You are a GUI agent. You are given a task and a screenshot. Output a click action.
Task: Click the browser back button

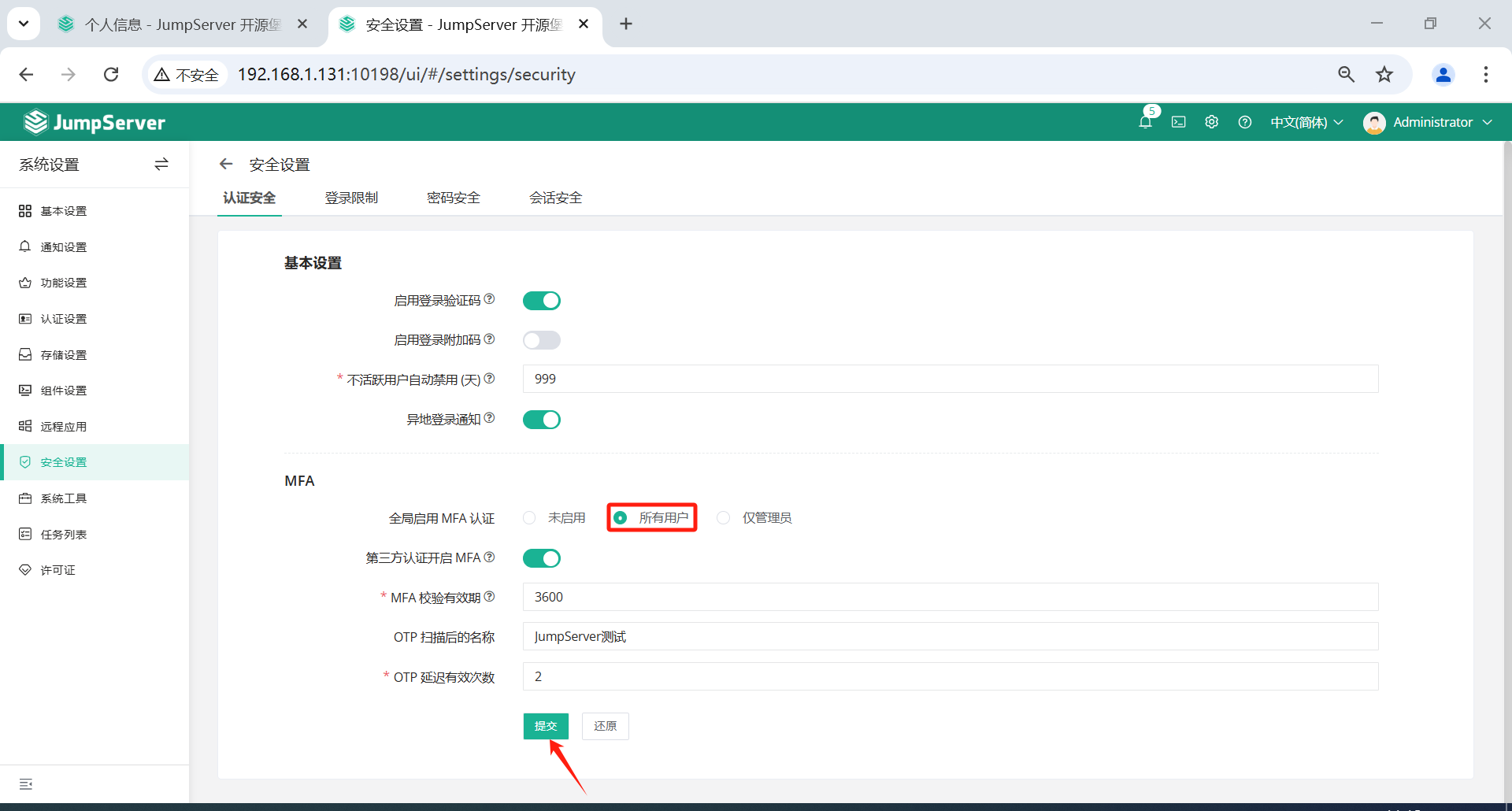pos(26,74)
